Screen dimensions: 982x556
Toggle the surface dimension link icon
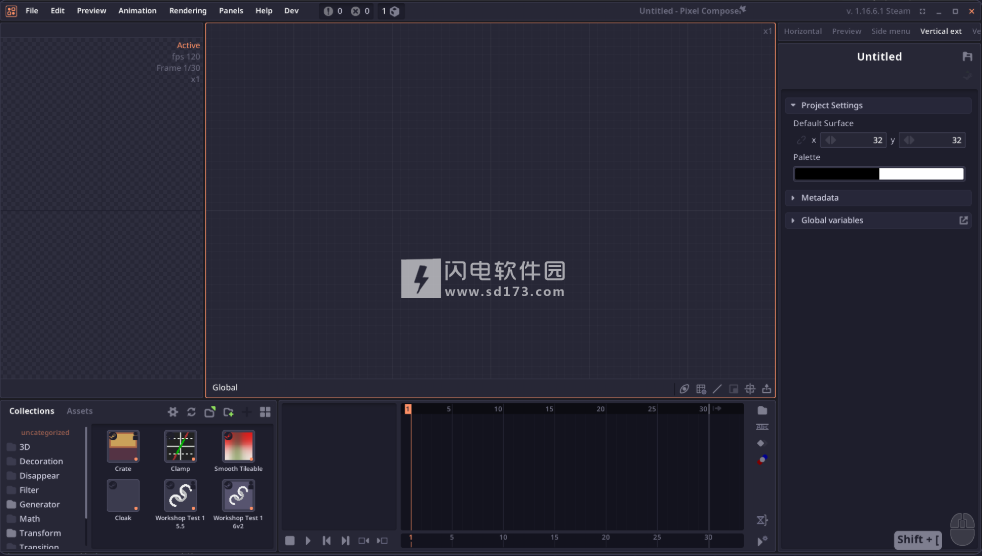[801, 140]
